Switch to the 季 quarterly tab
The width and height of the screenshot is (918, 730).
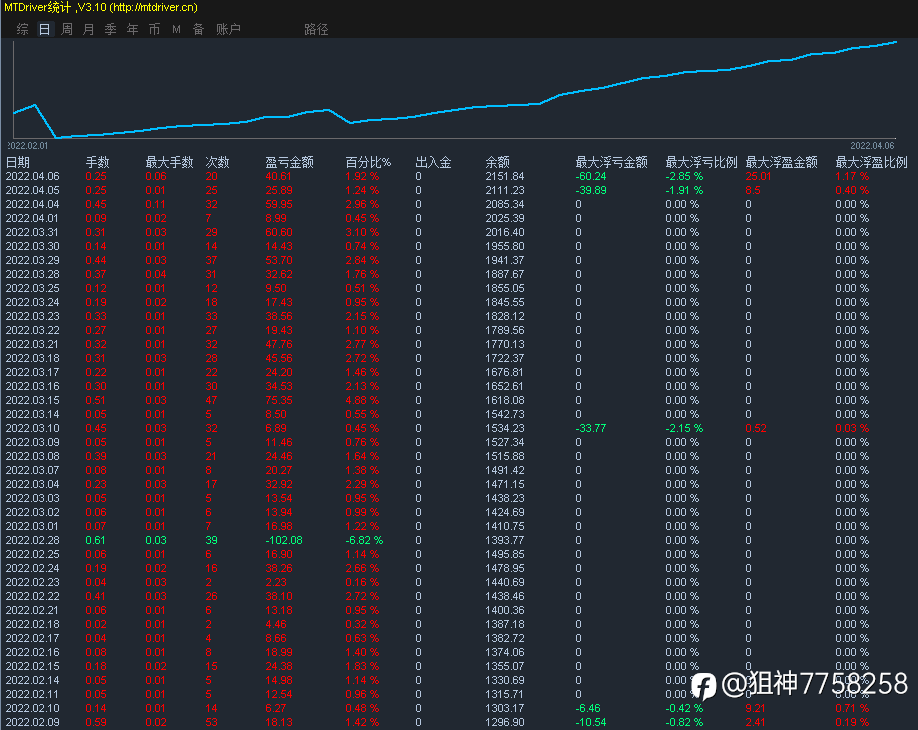tap(111, 29)
